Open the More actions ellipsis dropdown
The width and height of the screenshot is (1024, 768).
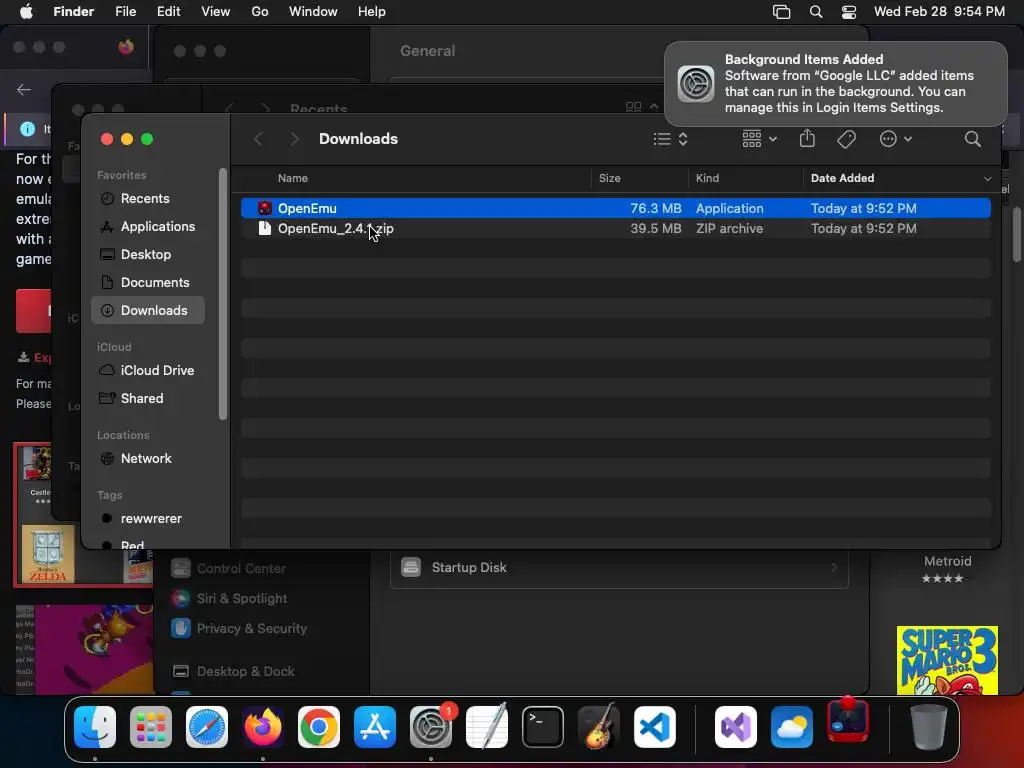click(895, 139)
